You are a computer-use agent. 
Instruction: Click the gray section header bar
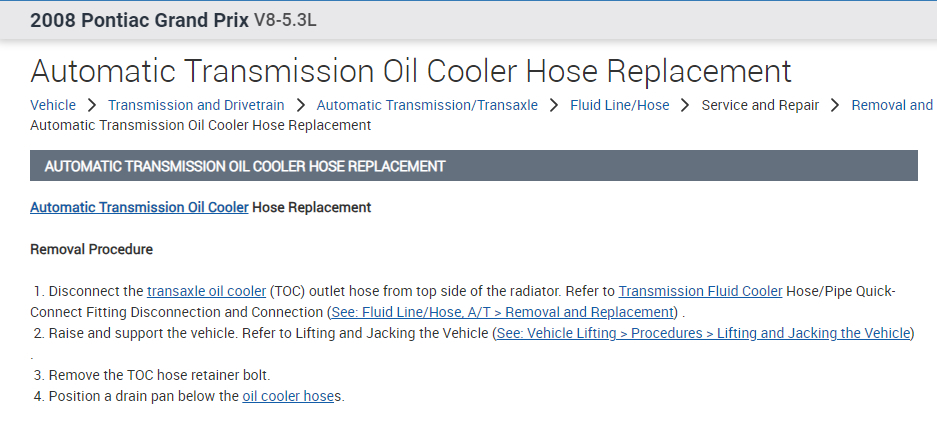point(473,166)
